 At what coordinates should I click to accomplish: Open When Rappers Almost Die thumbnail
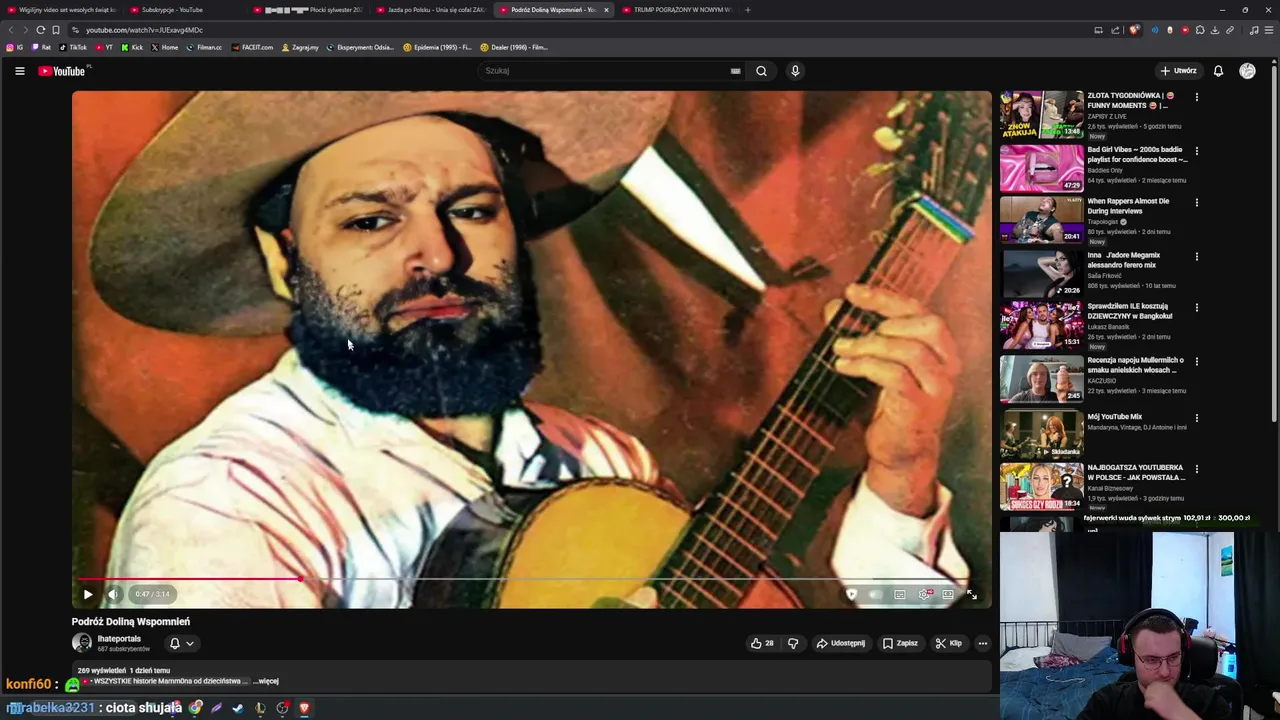pos(1041,219)
